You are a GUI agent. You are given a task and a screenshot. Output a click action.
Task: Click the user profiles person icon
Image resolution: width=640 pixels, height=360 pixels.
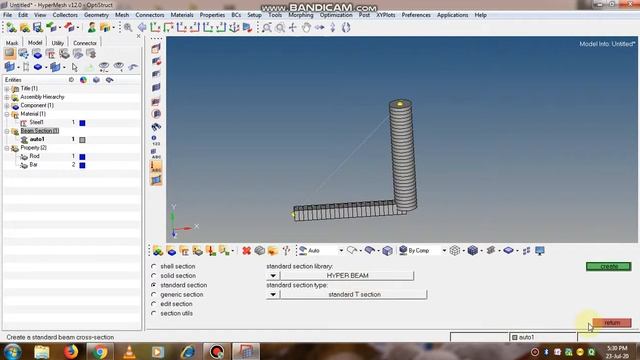[x=92, y=27]
